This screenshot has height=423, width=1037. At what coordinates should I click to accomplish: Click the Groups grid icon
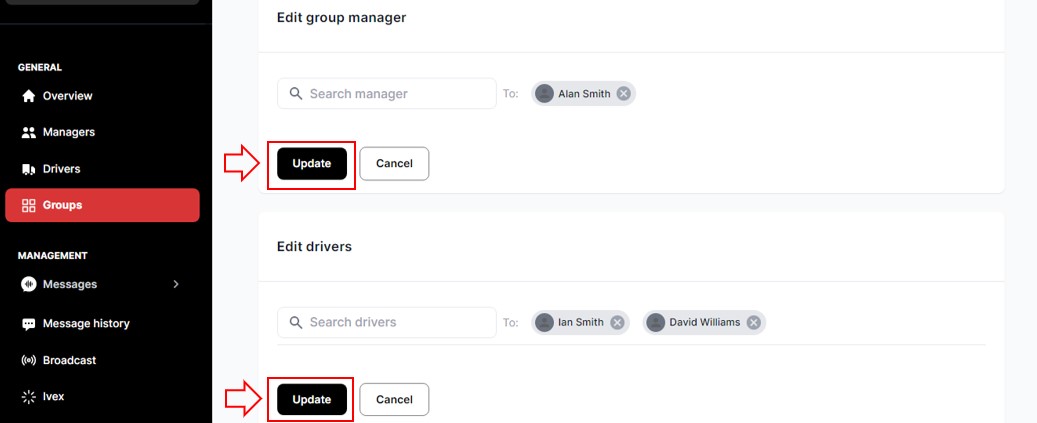coord(29,205)
